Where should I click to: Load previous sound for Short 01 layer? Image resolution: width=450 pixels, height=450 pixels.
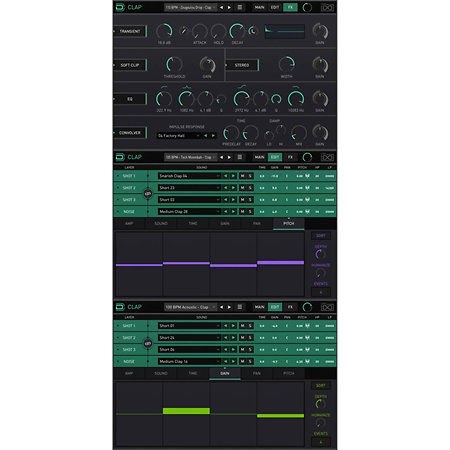pos(226,326)
